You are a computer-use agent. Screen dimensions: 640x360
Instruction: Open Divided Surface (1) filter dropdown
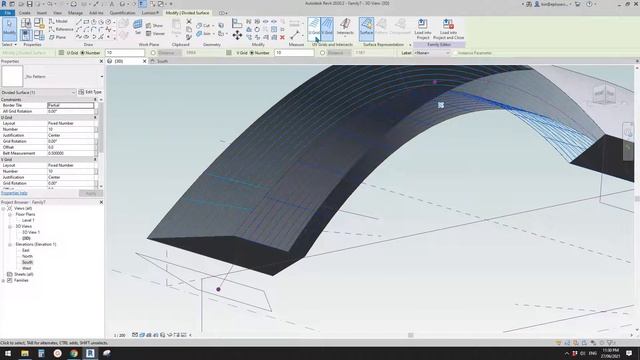tap(38, 92)
